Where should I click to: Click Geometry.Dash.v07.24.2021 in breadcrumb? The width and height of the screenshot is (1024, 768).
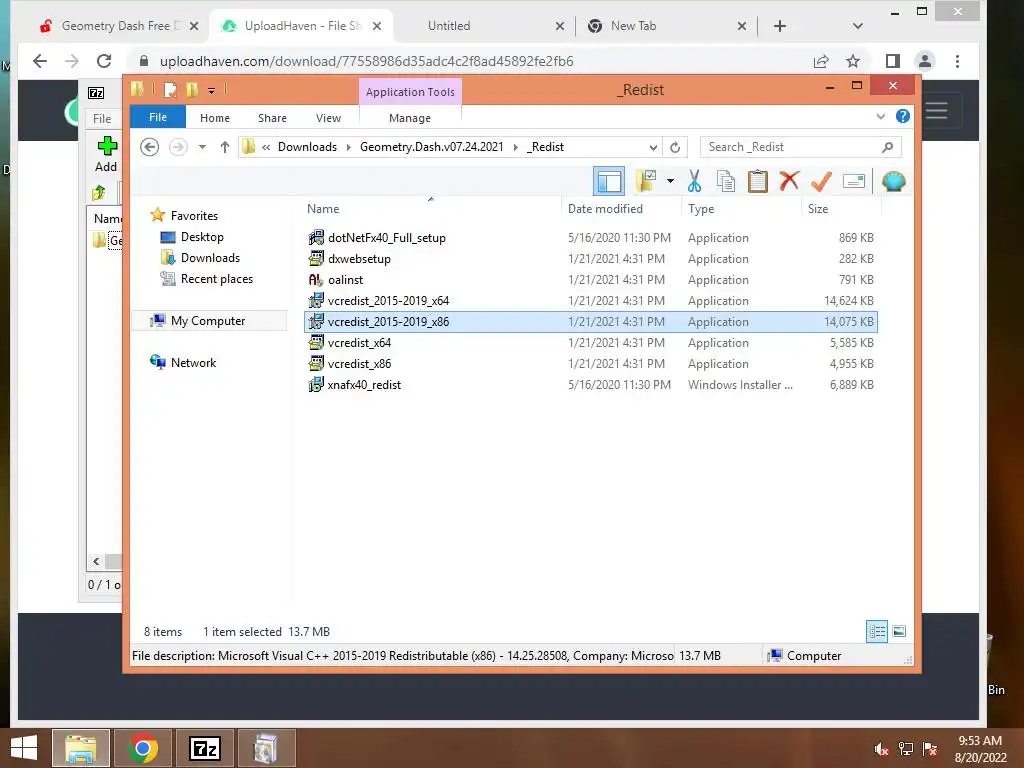tap(432, 147)
